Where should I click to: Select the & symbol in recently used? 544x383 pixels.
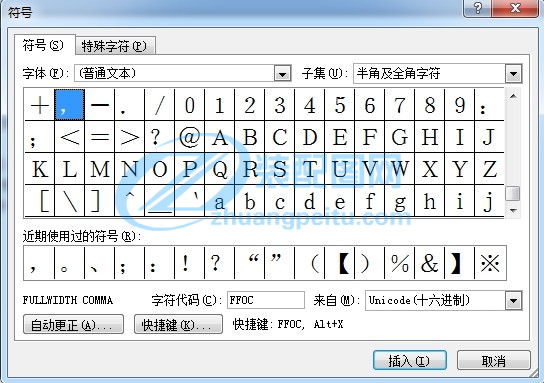[430, 263]
